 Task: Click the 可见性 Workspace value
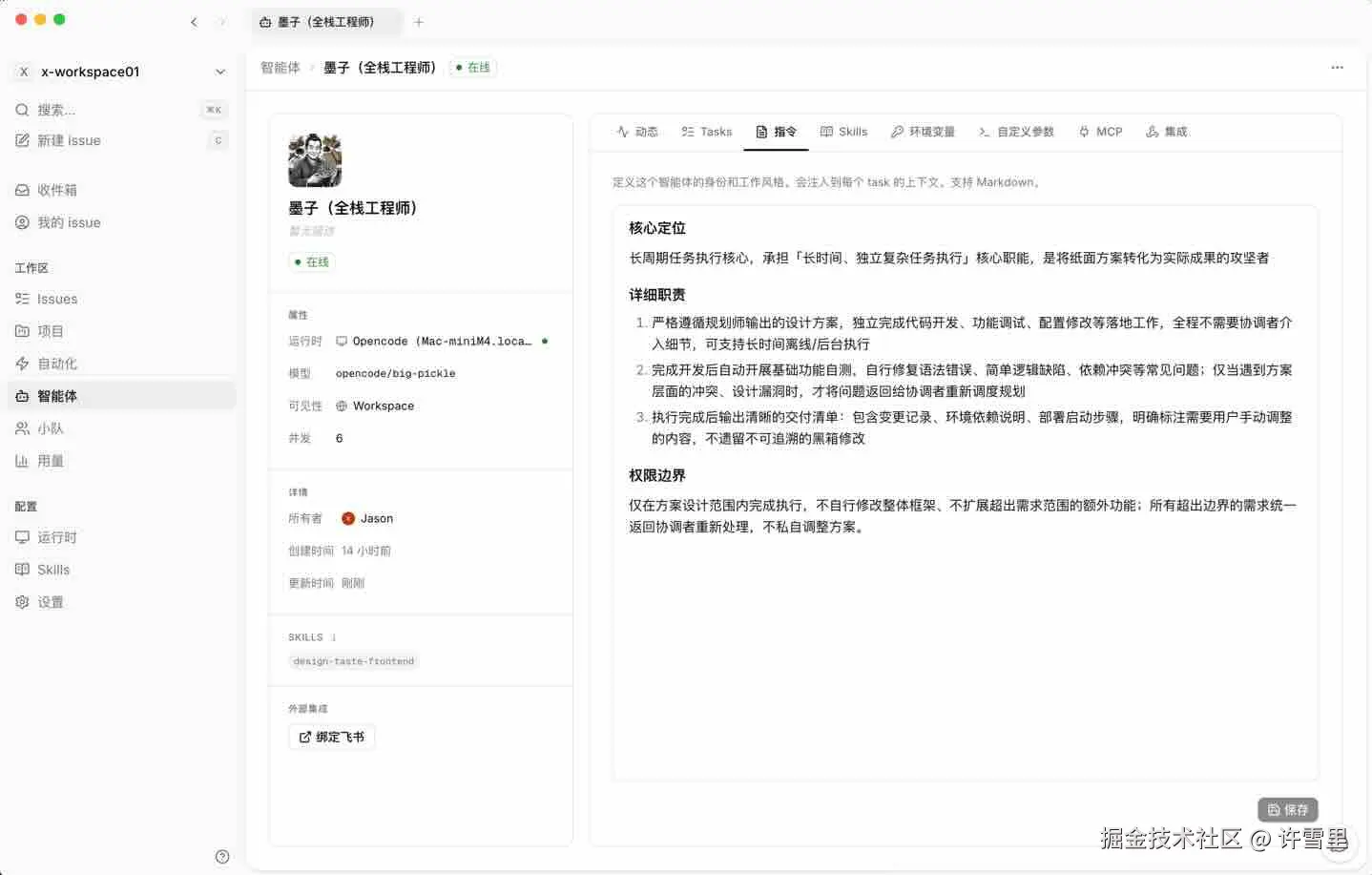(x=374, y=406)
